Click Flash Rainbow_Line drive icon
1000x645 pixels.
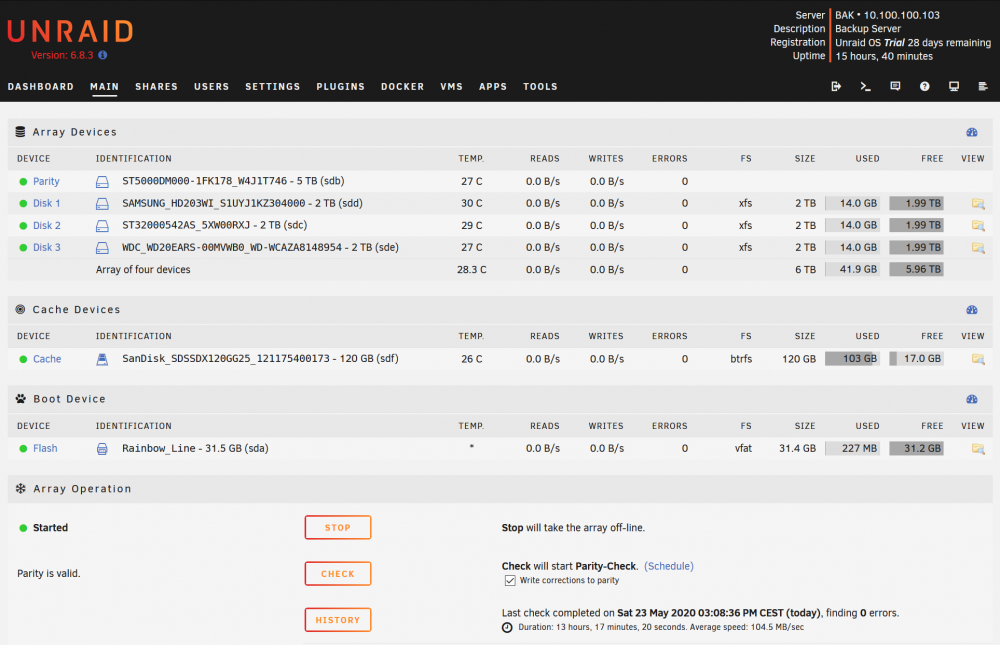click(x=102, y=449)
